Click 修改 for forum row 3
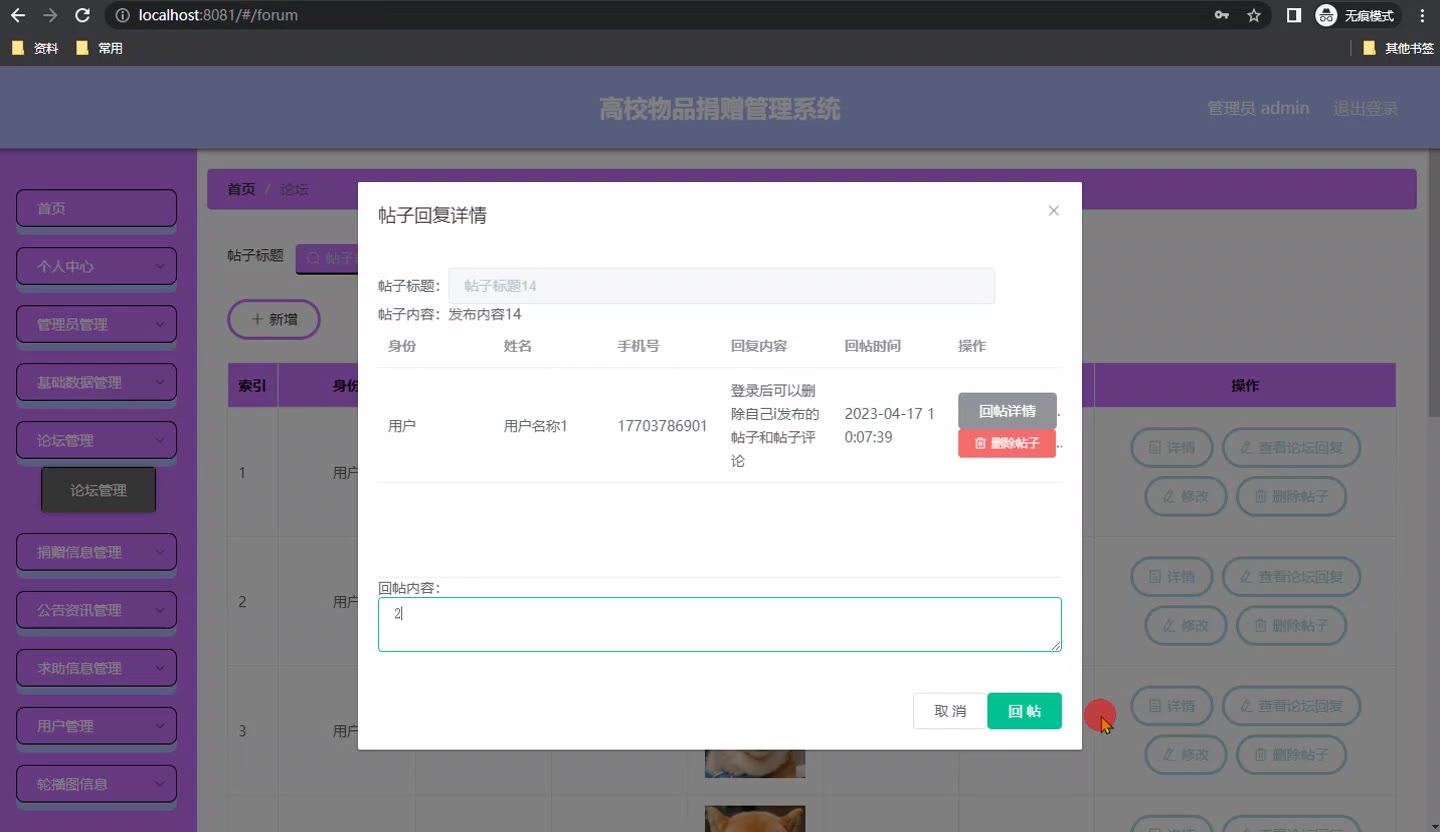Screen dimensions: 1440x832 (x=1186, y=755)
